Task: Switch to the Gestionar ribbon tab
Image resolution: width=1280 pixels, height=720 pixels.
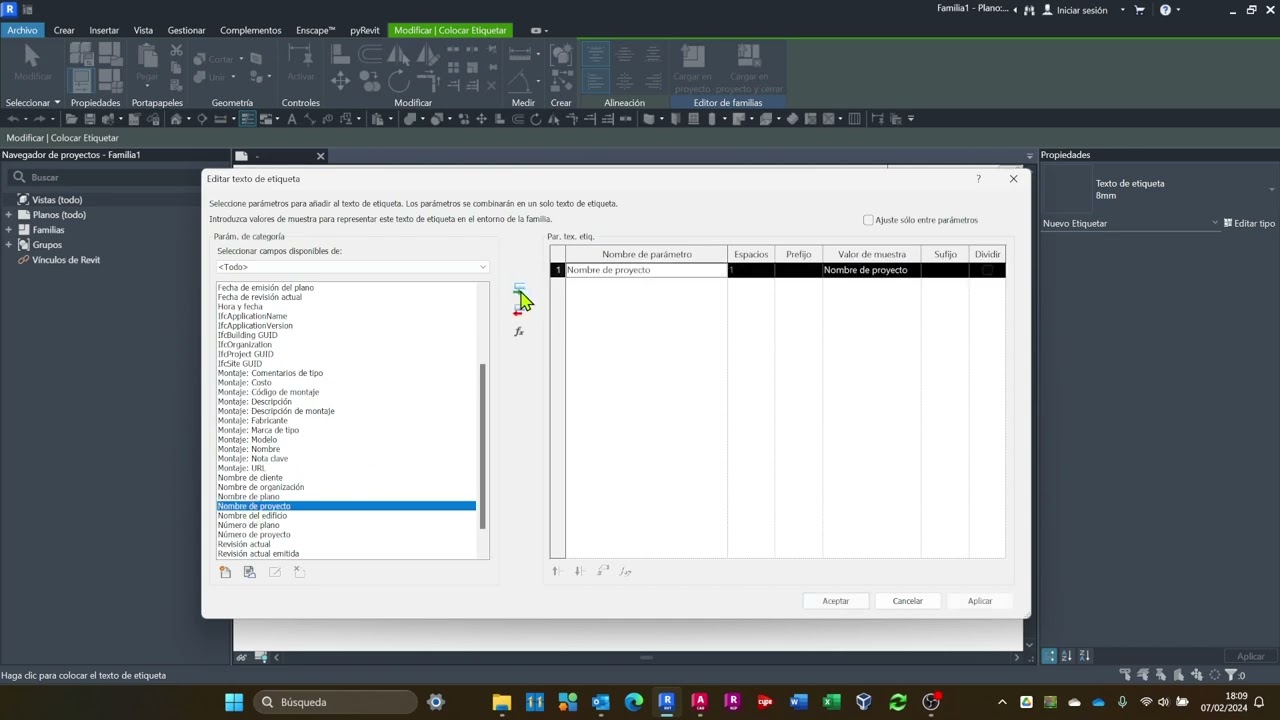Action: coord(186,30)
